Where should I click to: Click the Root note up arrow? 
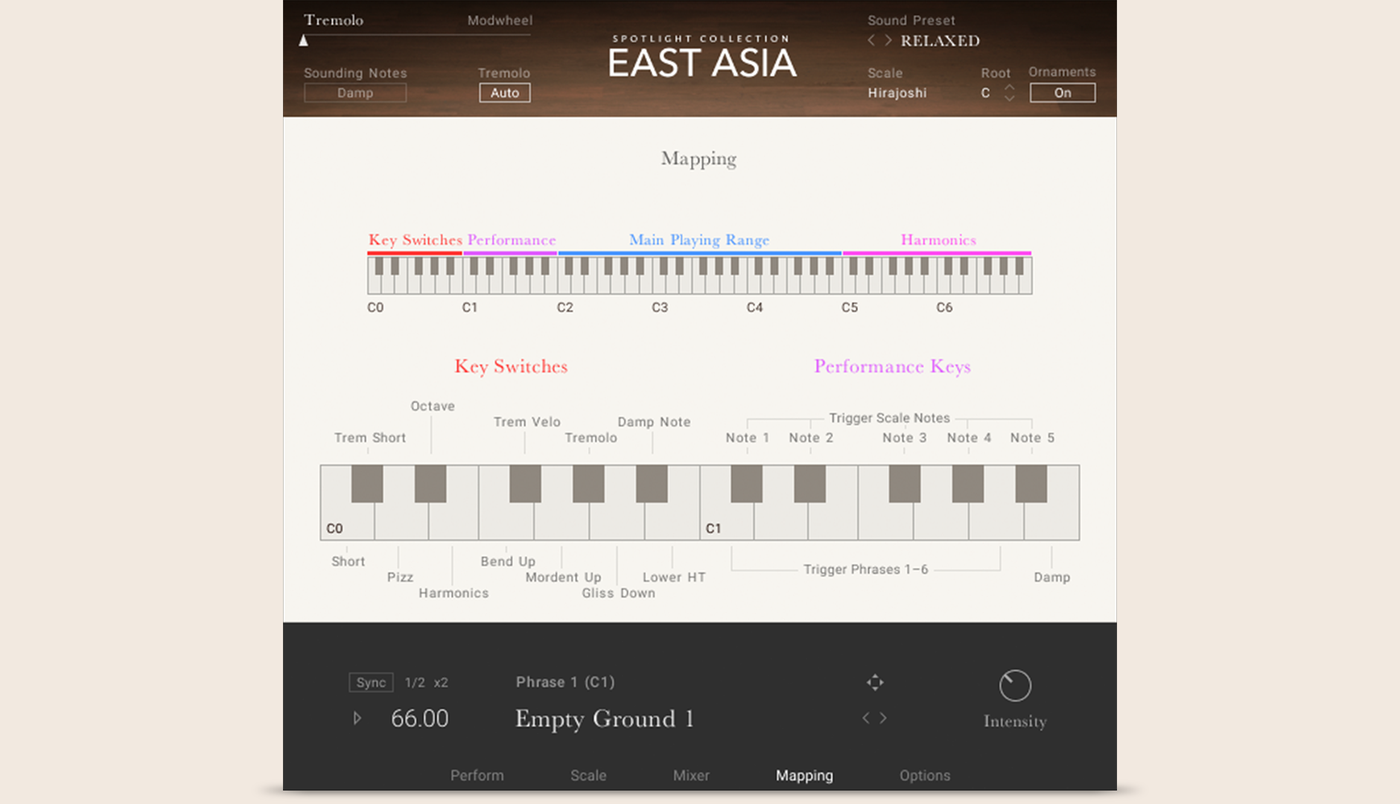click(1010, 87)
